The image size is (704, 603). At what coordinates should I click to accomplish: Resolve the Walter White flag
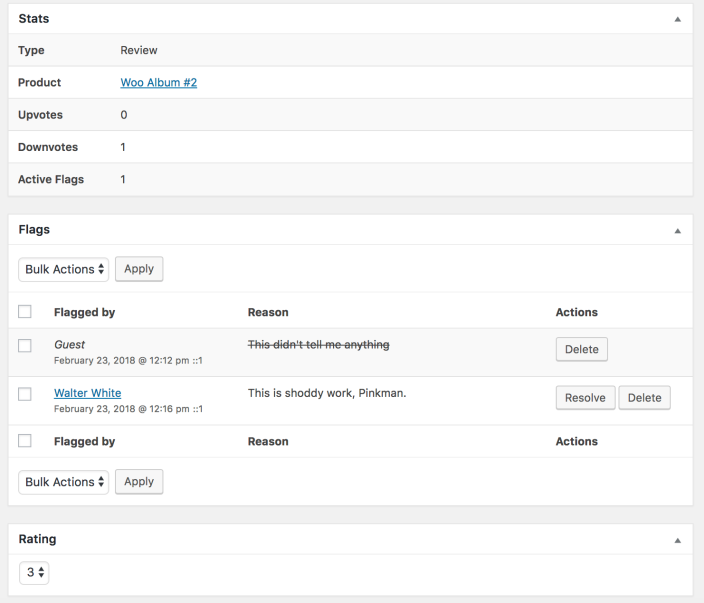[585, 398]
